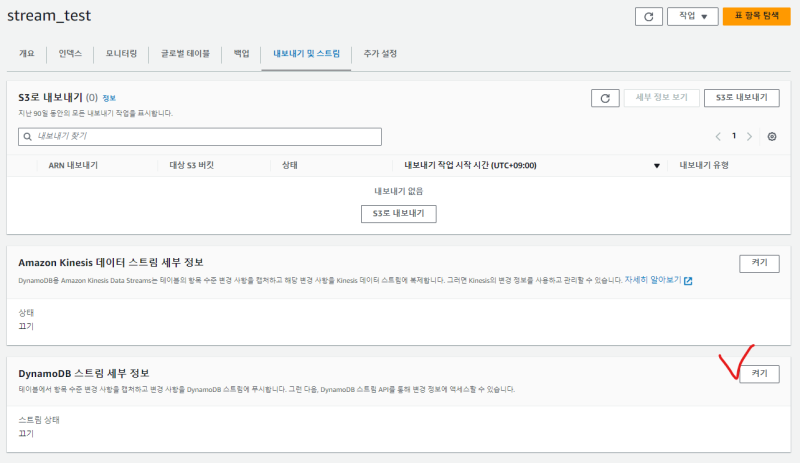Click the 내보내기 없음 message

point(398,191)
